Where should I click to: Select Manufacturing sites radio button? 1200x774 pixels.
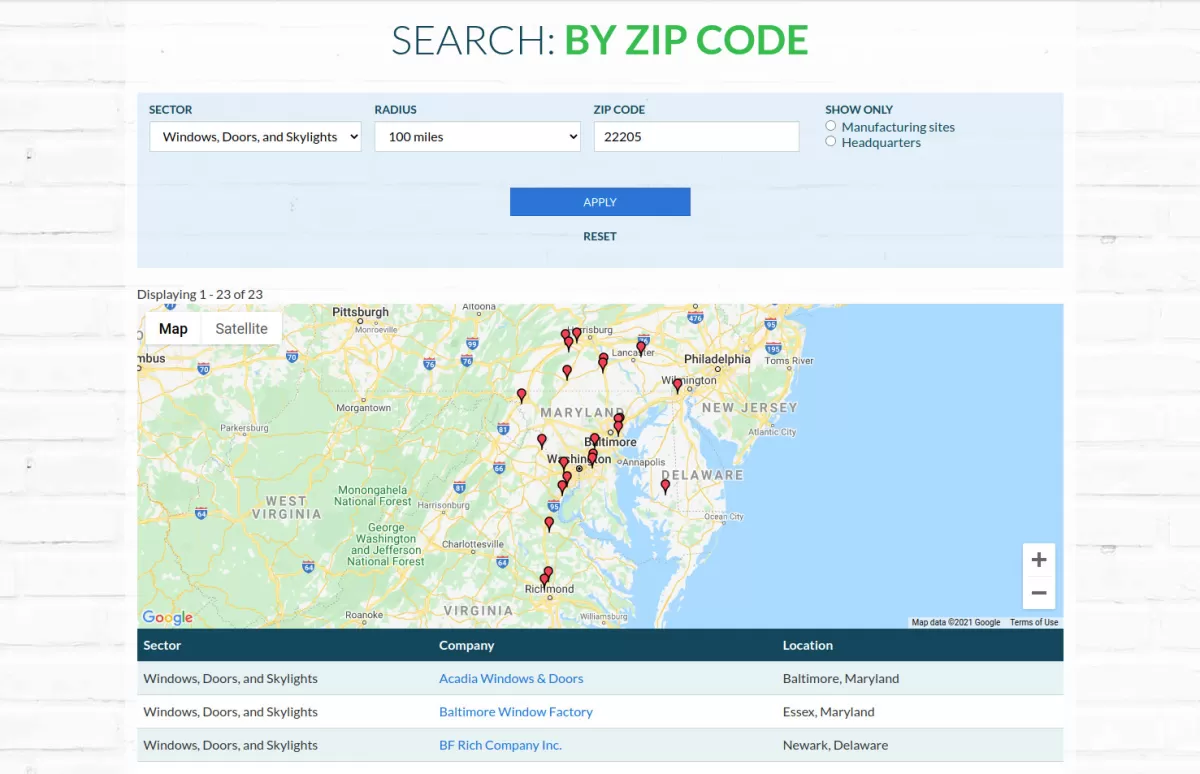click(x=831, y=126)
